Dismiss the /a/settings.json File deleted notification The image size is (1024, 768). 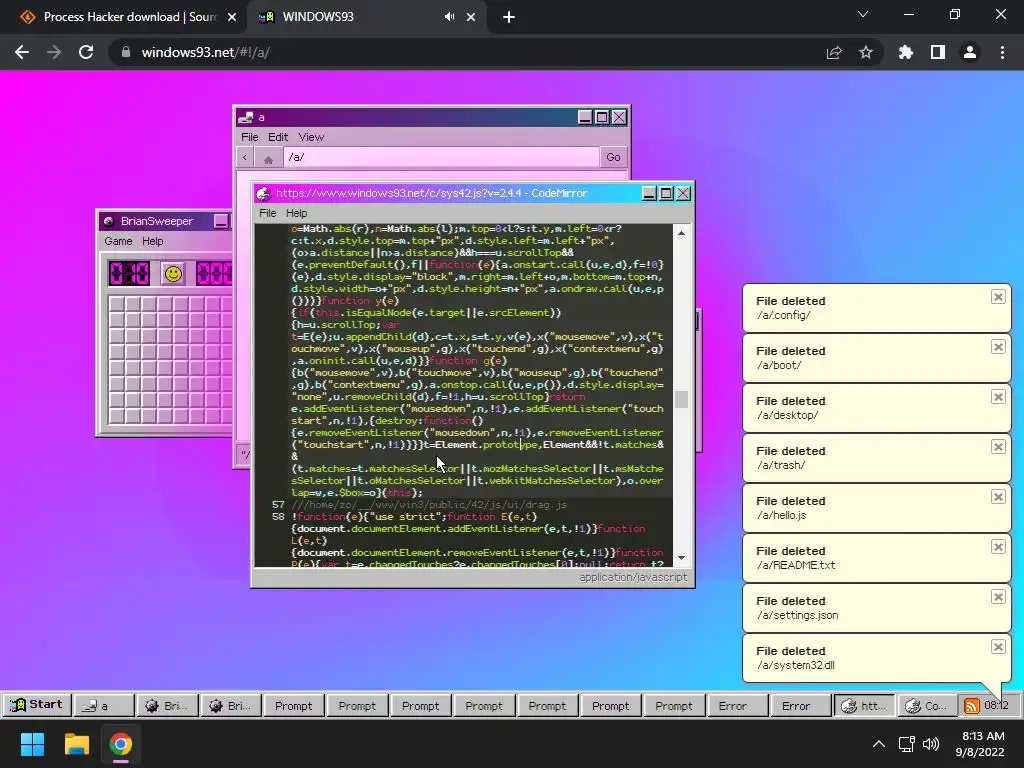point(998,597)
